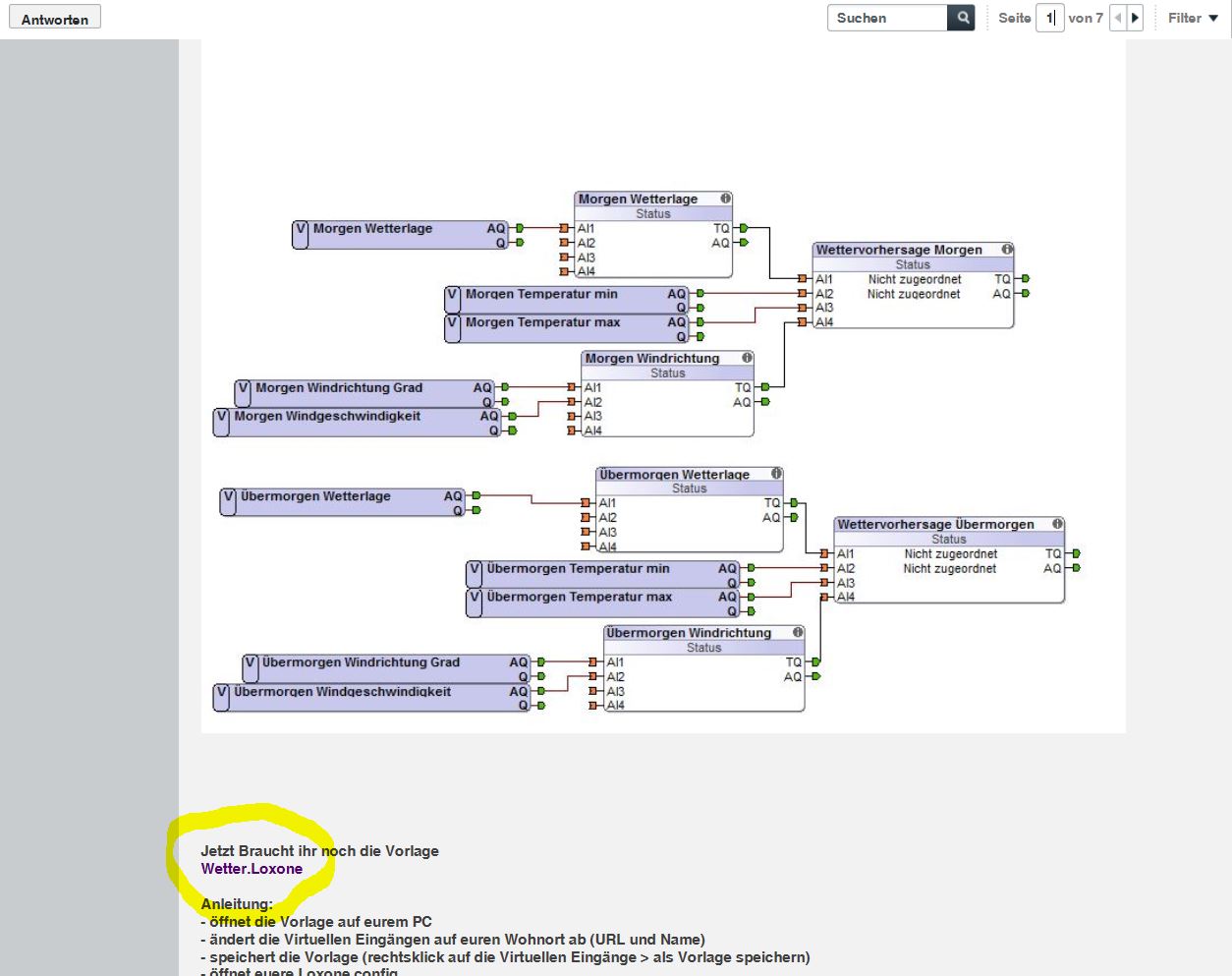This screenshot has width=1232, height=976.
Task: Click the Loxone config diagram image
Action: tap(663, 386)
